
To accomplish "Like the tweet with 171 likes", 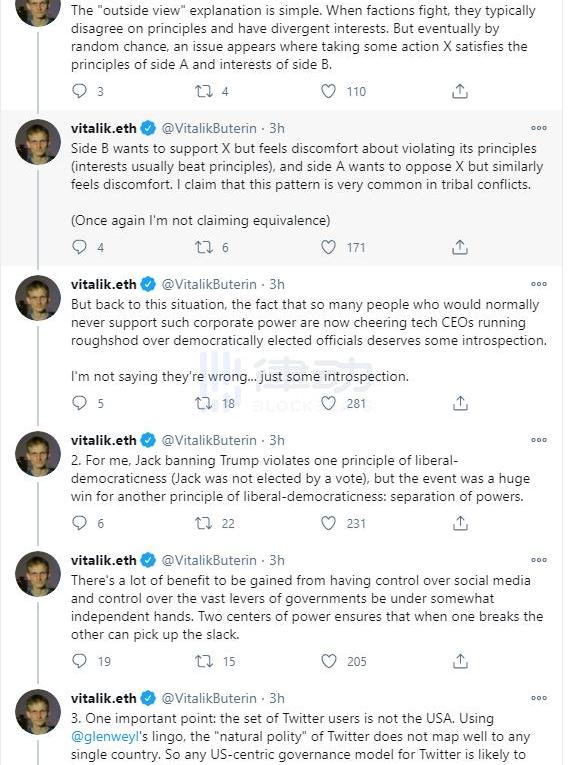I will (x=328, y=247).
